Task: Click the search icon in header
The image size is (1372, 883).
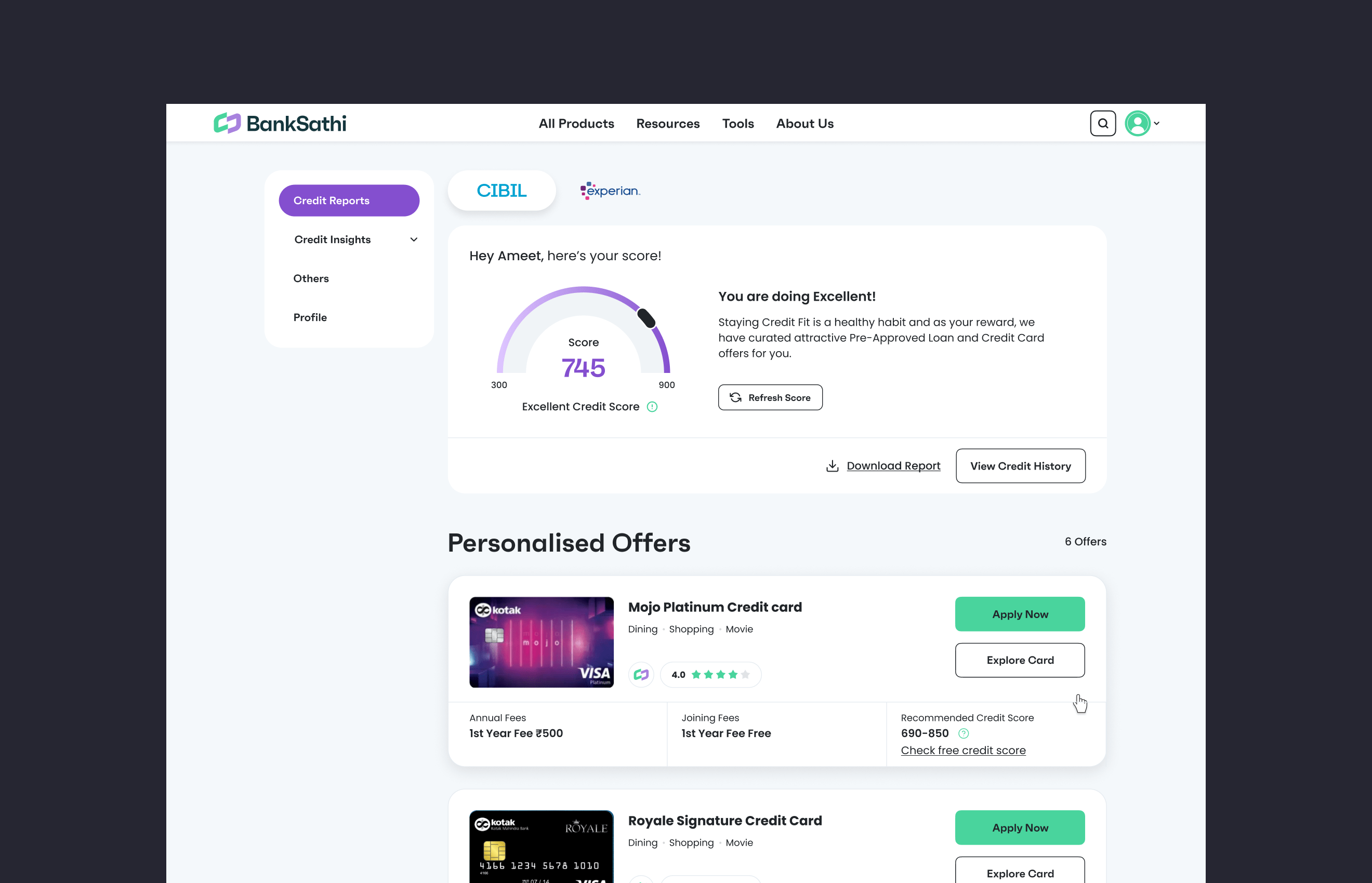Action: pos(1102,123)
